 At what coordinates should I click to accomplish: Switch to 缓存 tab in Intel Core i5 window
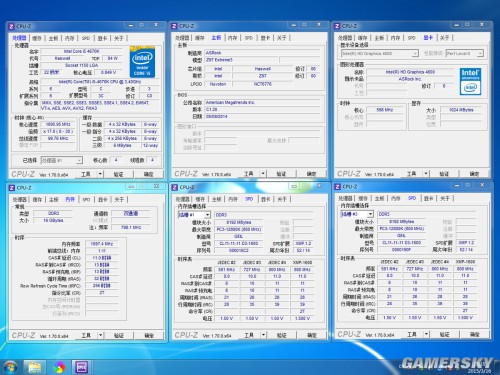pos(37,38)
